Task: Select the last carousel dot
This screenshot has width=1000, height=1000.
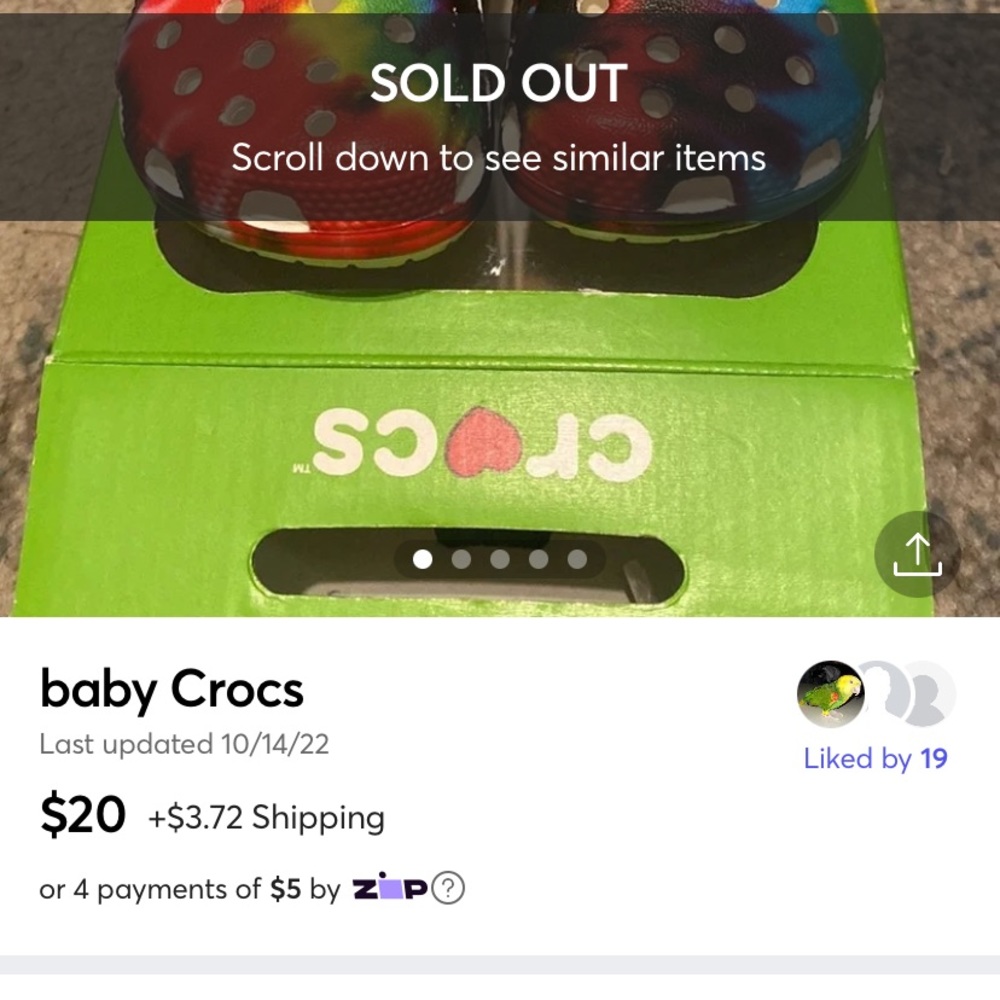Action: coord(577,559)
